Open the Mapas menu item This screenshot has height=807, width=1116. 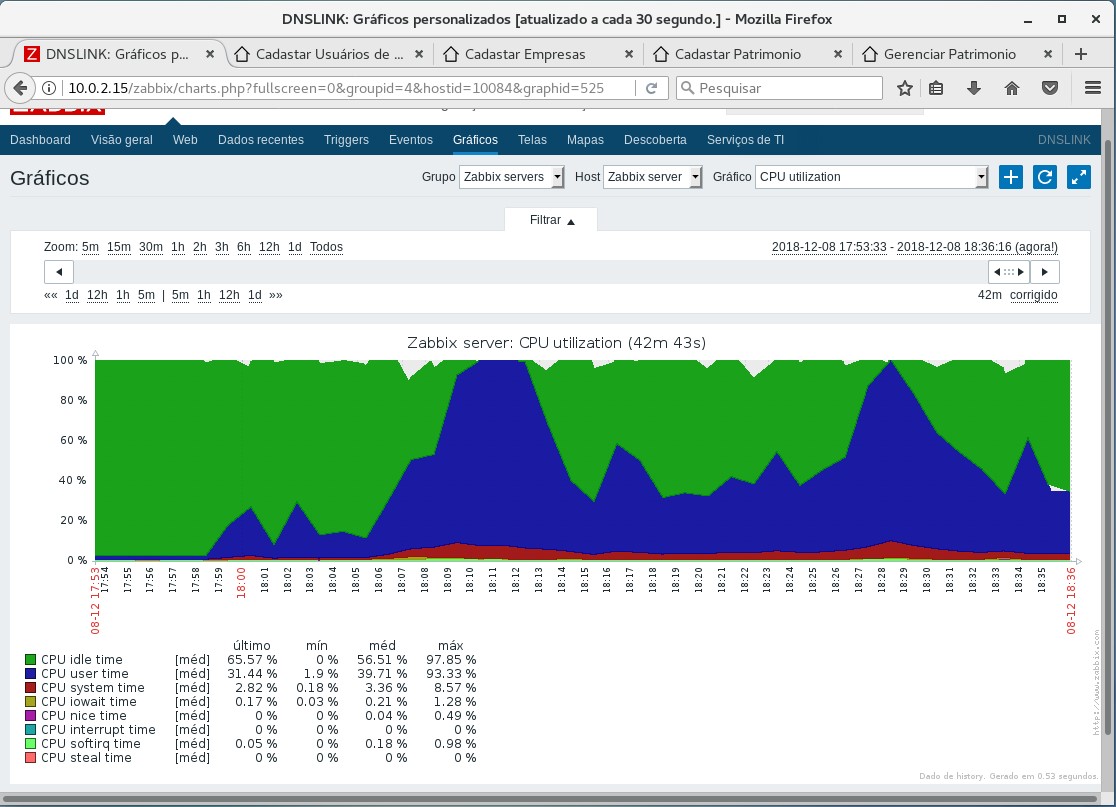click(585, 139)
